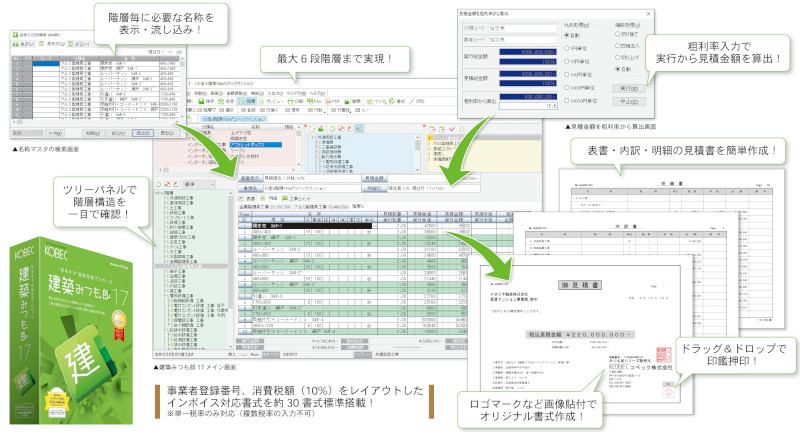This screenshot has height=432, width=800.
Task: Close the gross margin calculation dialog
Action: click(648, 14)
